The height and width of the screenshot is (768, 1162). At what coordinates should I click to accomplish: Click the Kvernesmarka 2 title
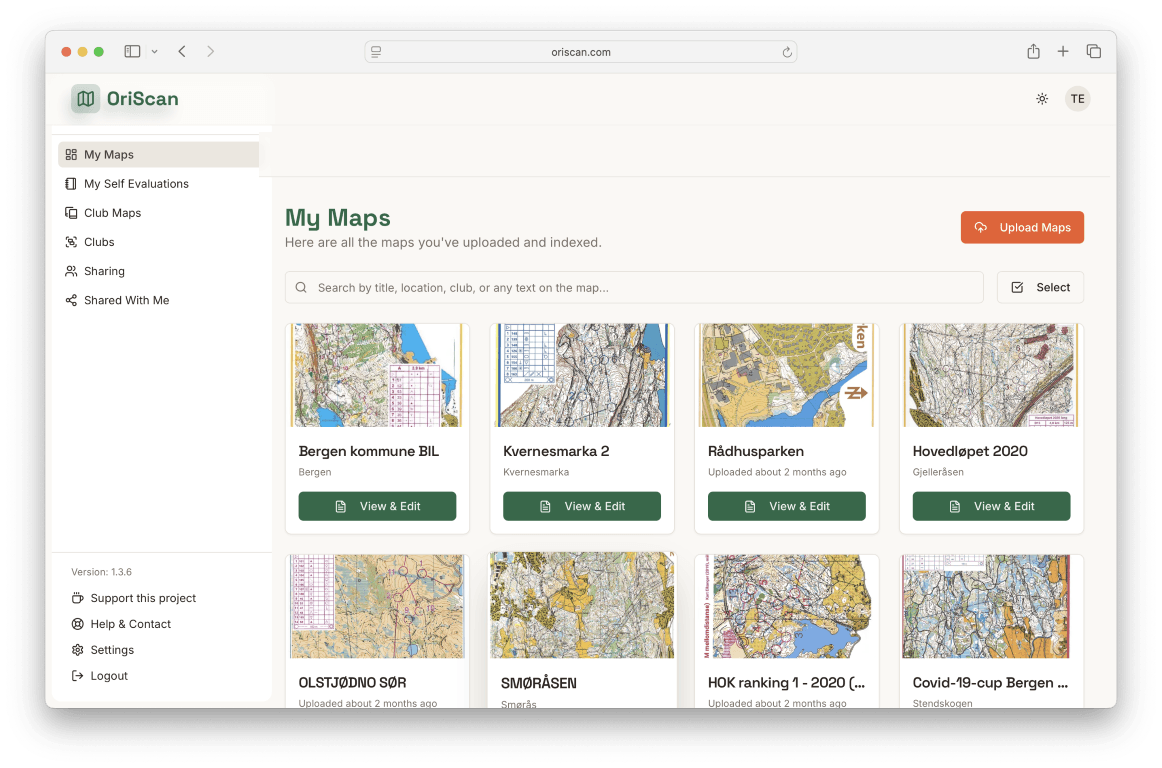click(x=556, y=451)
